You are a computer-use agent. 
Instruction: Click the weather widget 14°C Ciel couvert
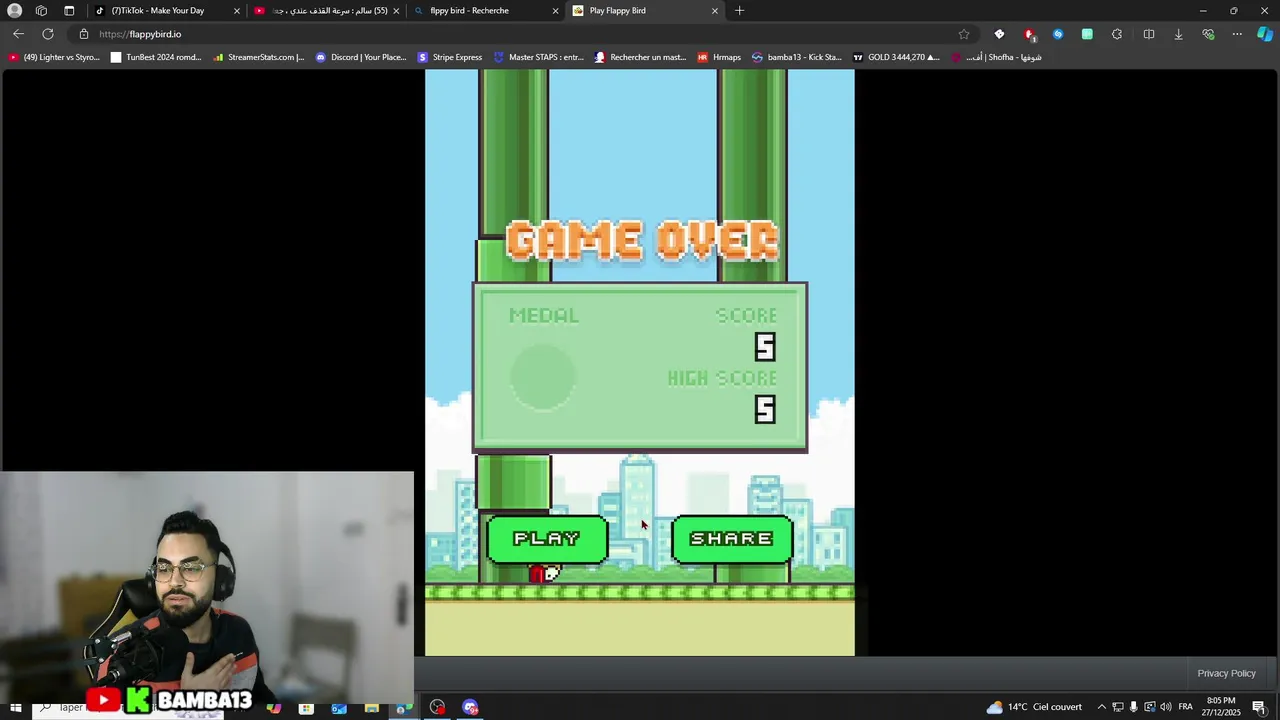[1034, 707]
